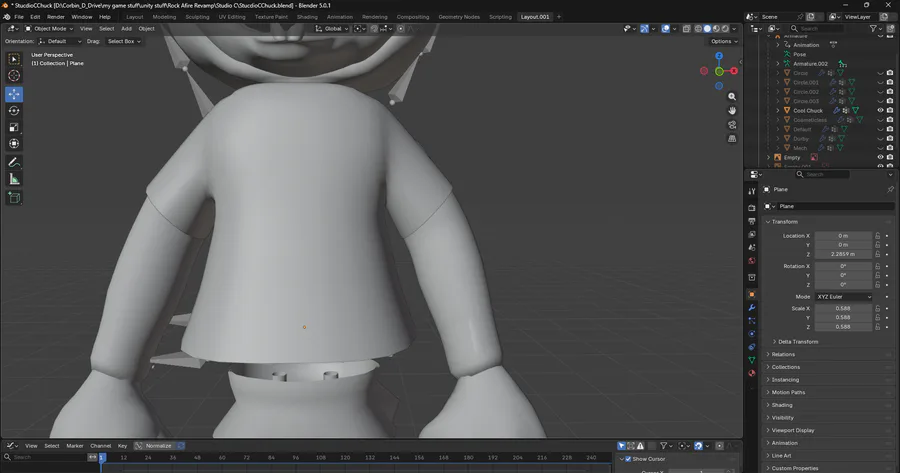
Task: Switch to the Shading workspace tab
Action: pyautogui.click(x=307, y=17)
